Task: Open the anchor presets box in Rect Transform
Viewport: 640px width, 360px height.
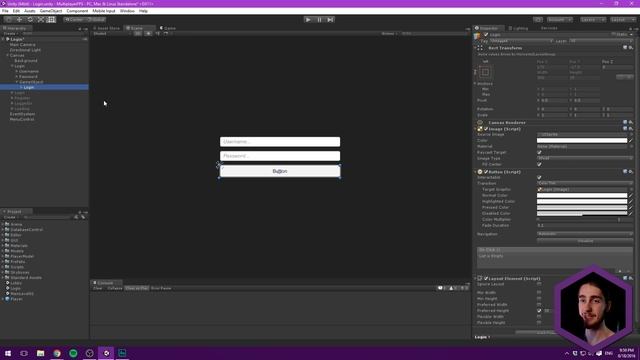Action: [485, 72]
